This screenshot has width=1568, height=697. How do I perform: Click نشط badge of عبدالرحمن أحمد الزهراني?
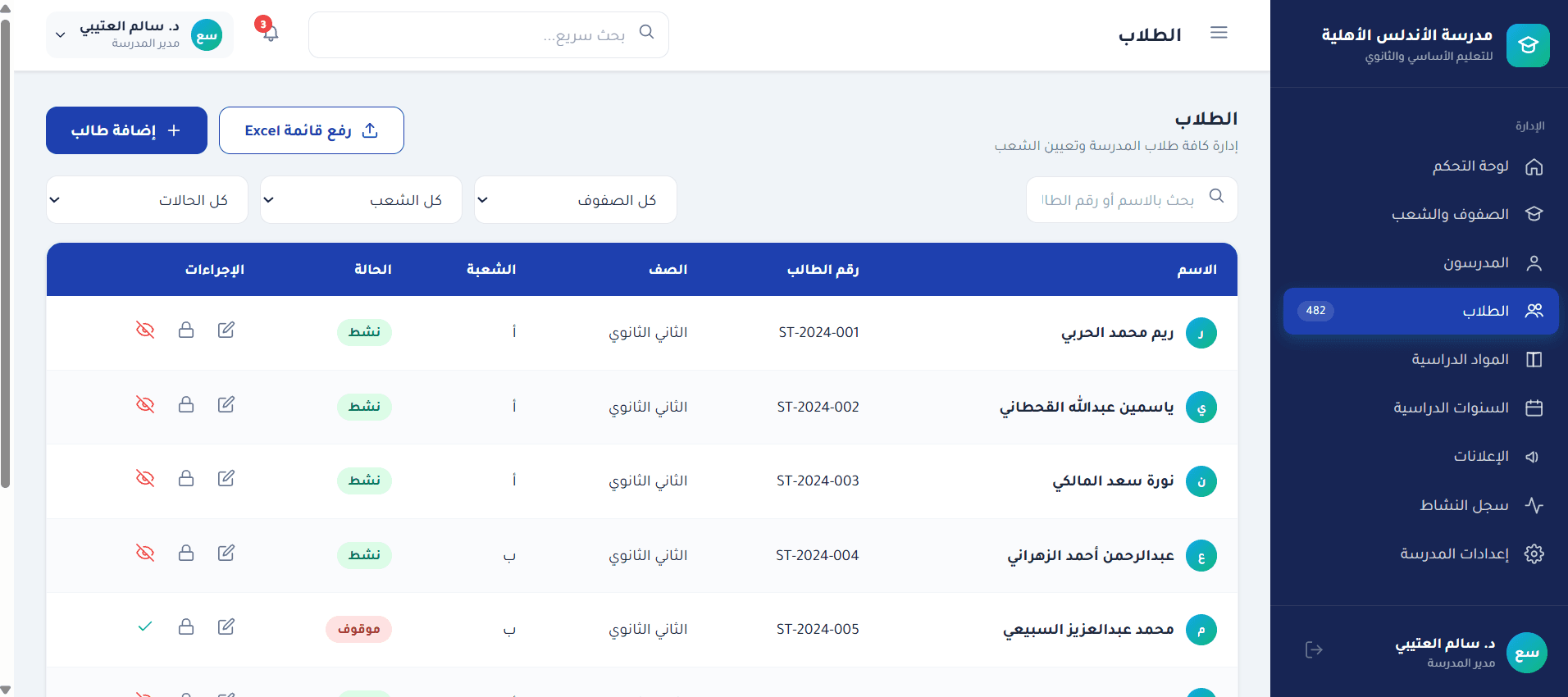[364, 555]
